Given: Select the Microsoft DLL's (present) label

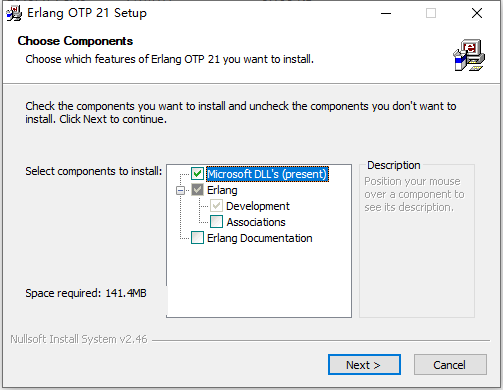Looking at the screenshot, I should 267,174.
